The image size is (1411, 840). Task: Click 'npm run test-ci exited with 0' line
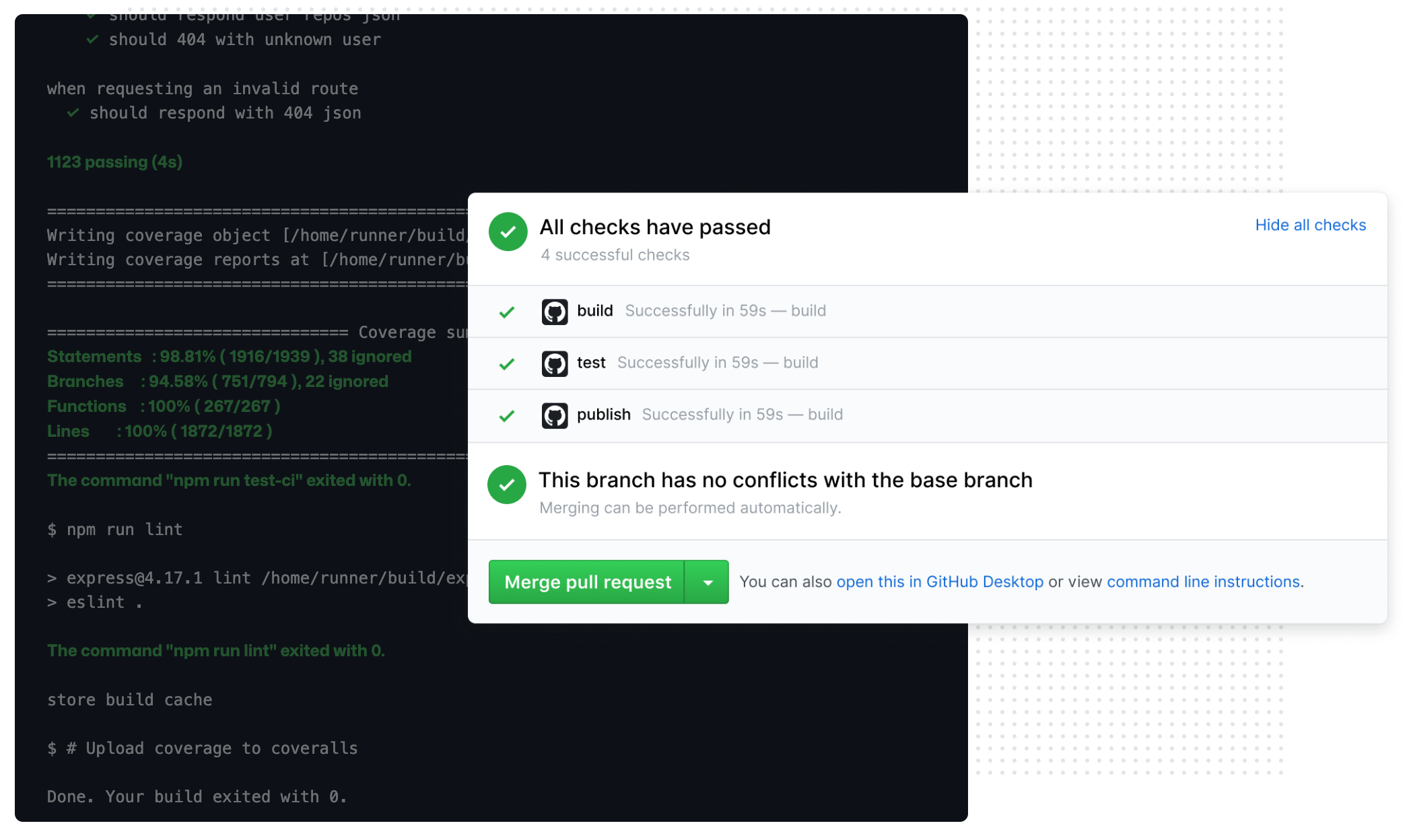point(229,481)
